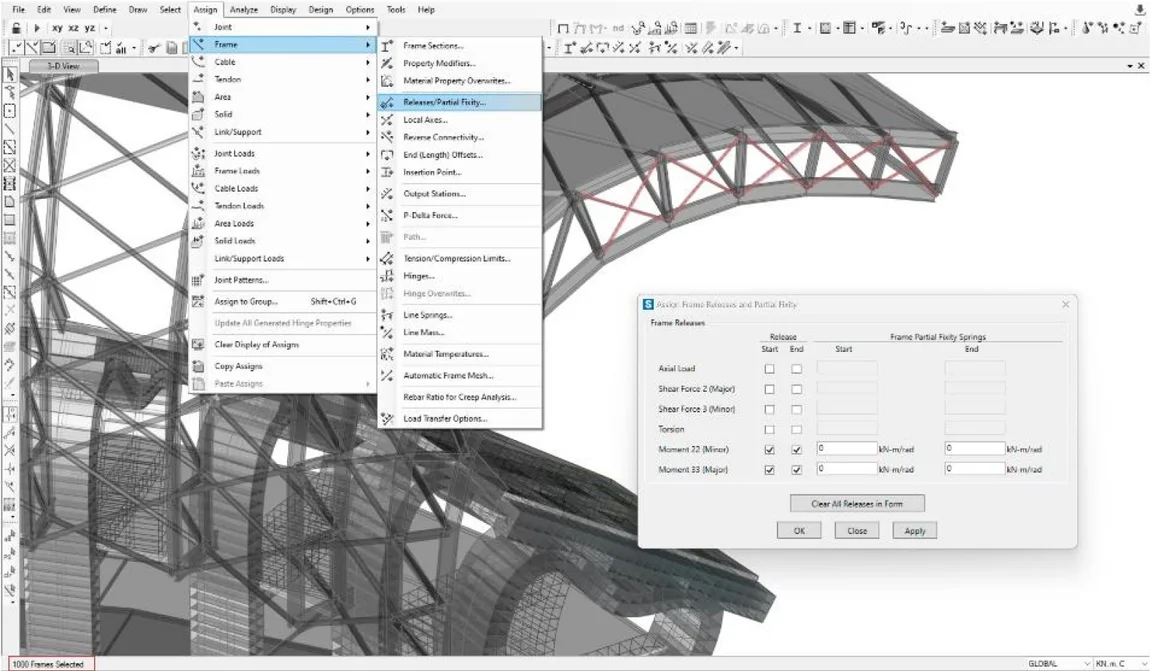
Task: Expand the Cable submenu
Action: coord(283,62)
